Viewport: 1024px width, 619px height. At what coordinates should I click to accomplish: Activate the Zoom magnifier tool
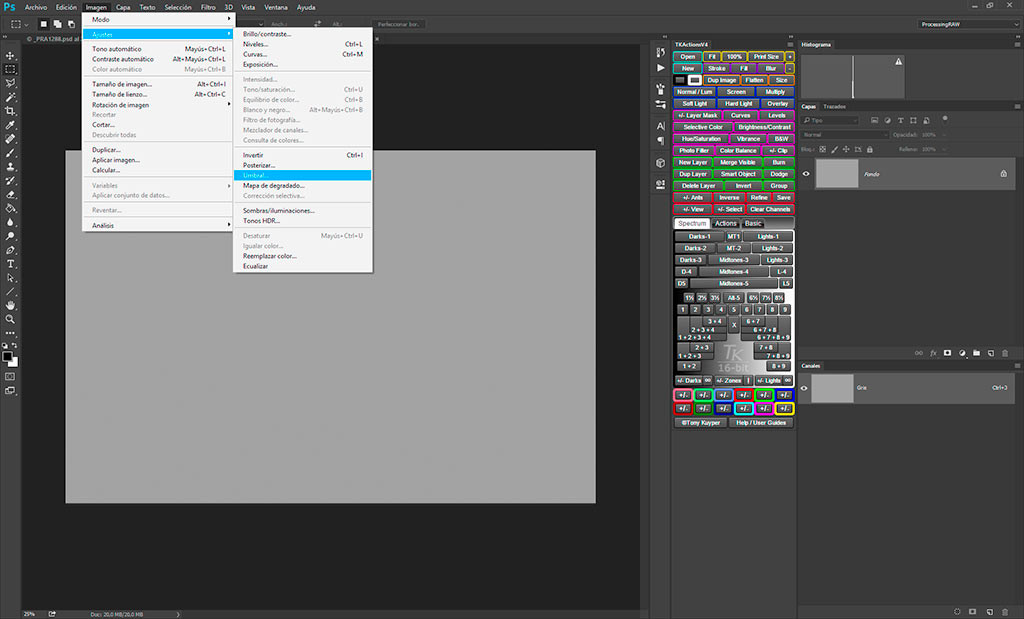pyautogui.click(x=10, y=318)
